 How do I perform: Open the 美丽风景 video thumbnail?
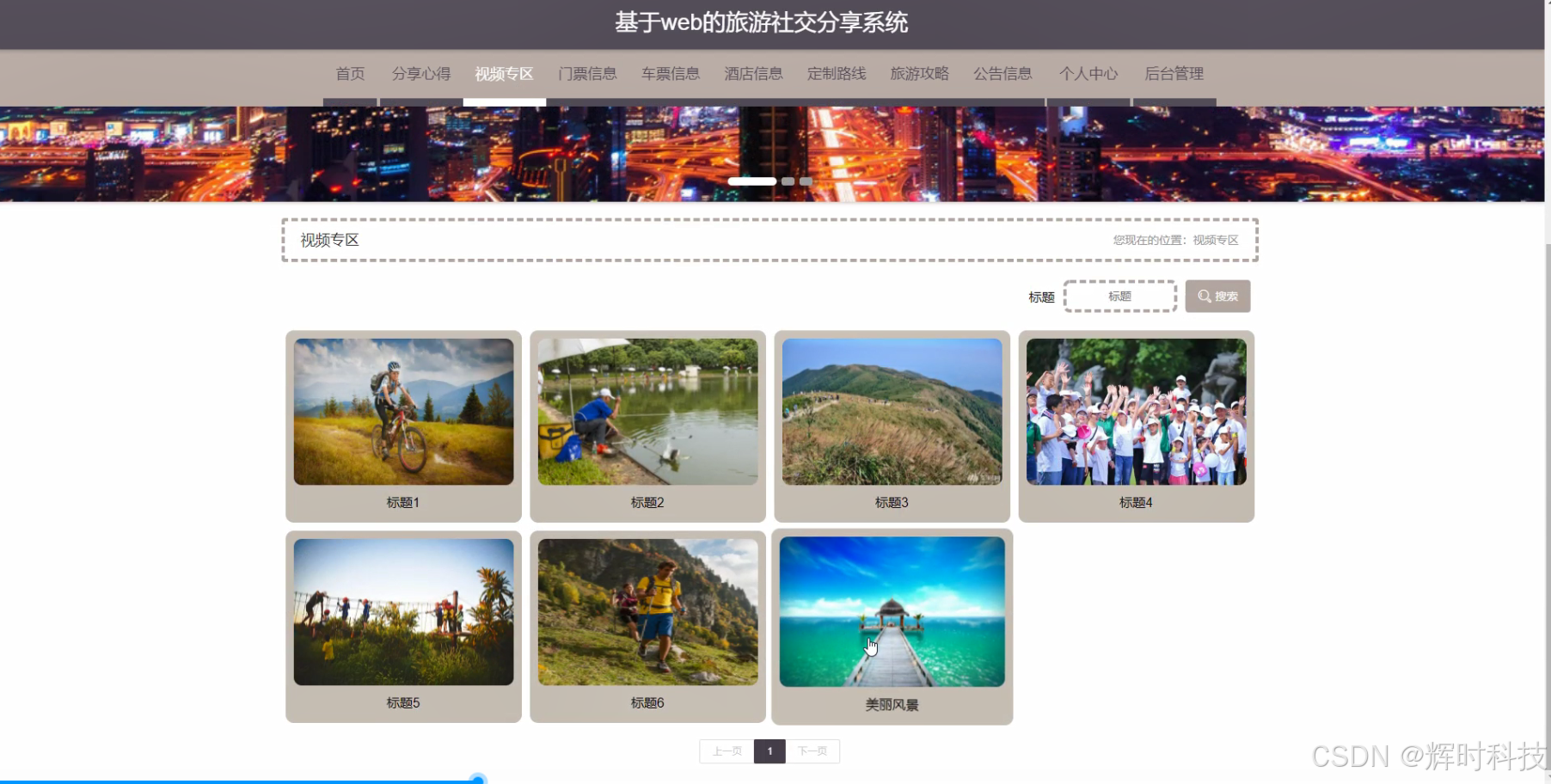pyautogui.click(x=892, y=611)
